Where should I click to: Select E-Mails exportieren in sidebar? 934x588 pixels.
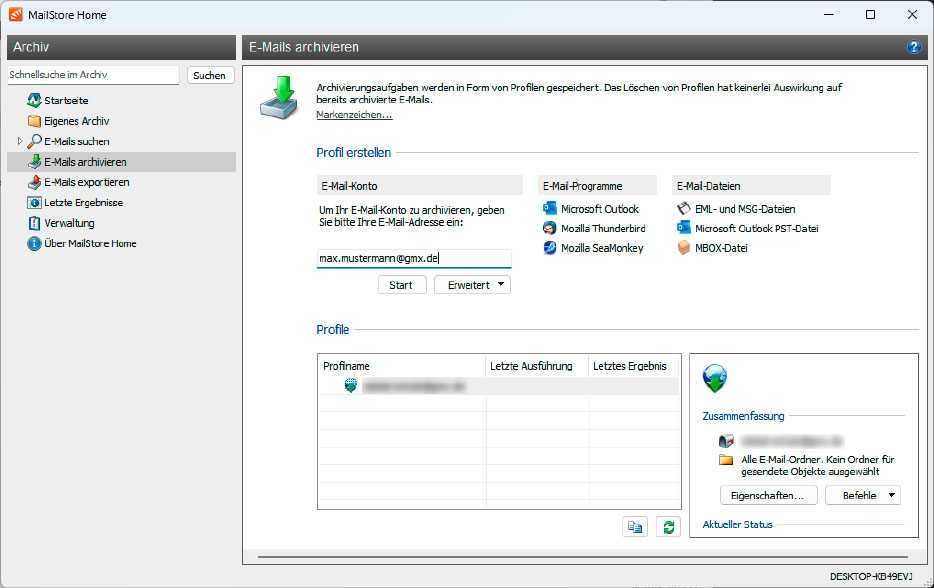tap(87, 182)
